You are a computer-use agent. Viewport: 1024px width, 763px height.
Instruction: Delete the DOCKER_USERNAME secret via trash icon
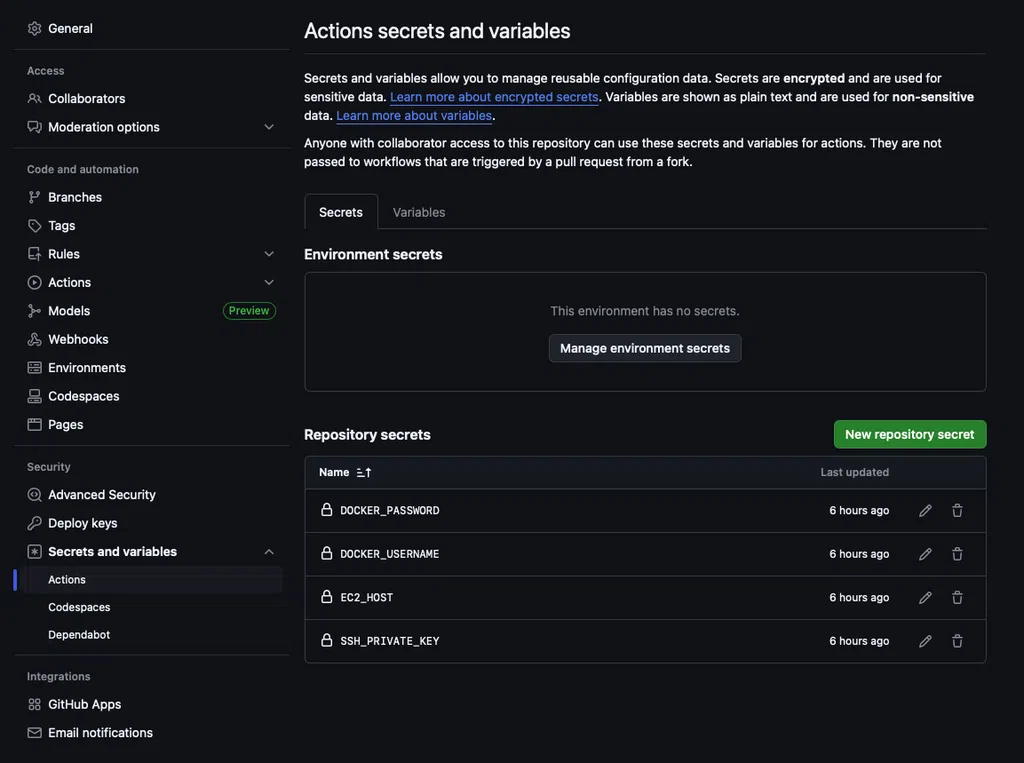957,554
